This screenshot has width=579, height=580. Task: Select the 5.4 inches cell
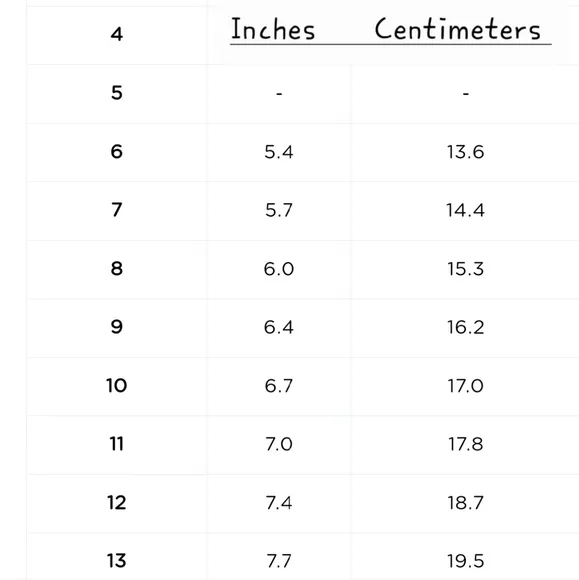point(279,152)
